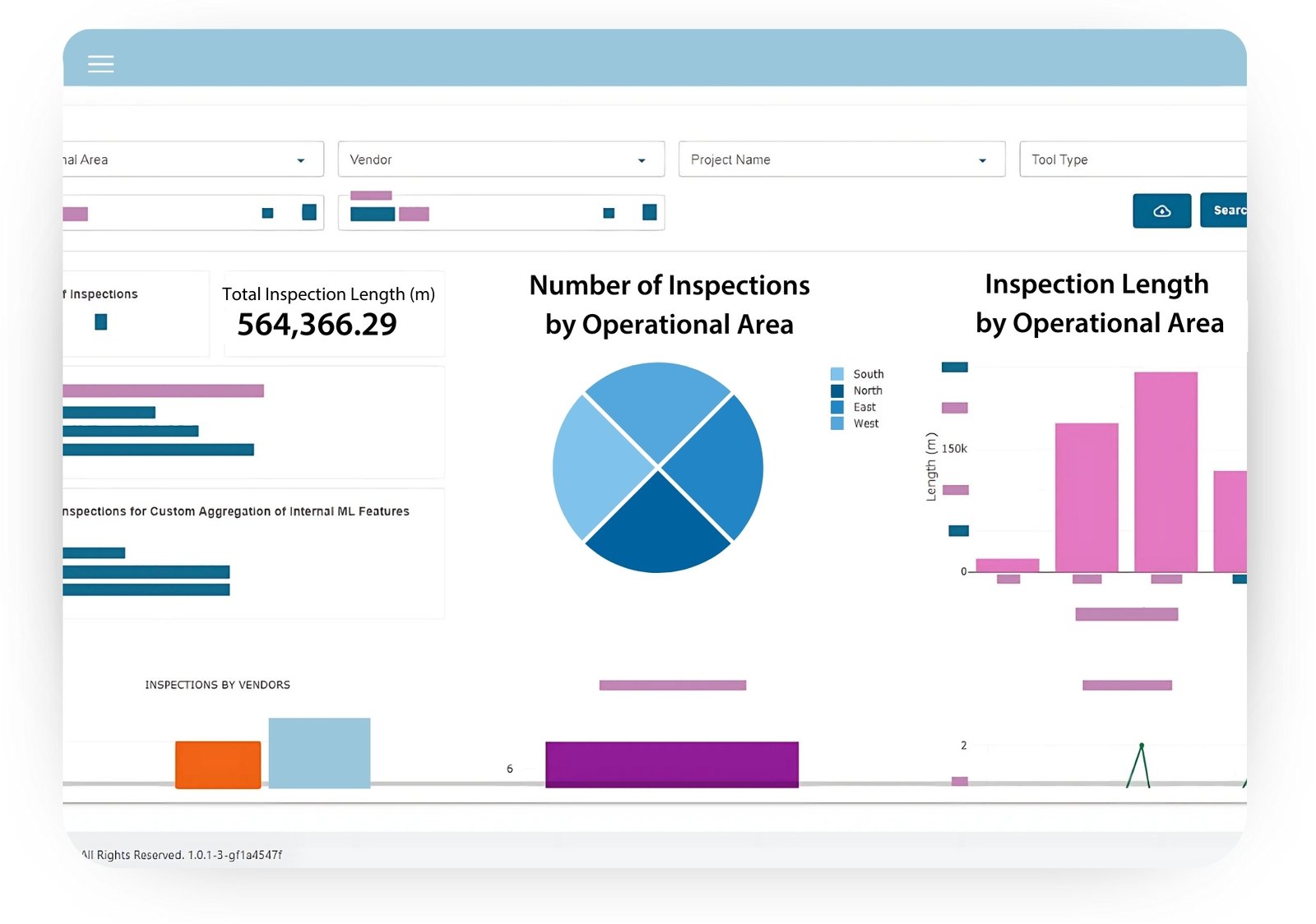Select the wide purple bar in the bottom chart
Viewport: 1316px width, 924px height.
pyautogui.click(x=671, y=765)
